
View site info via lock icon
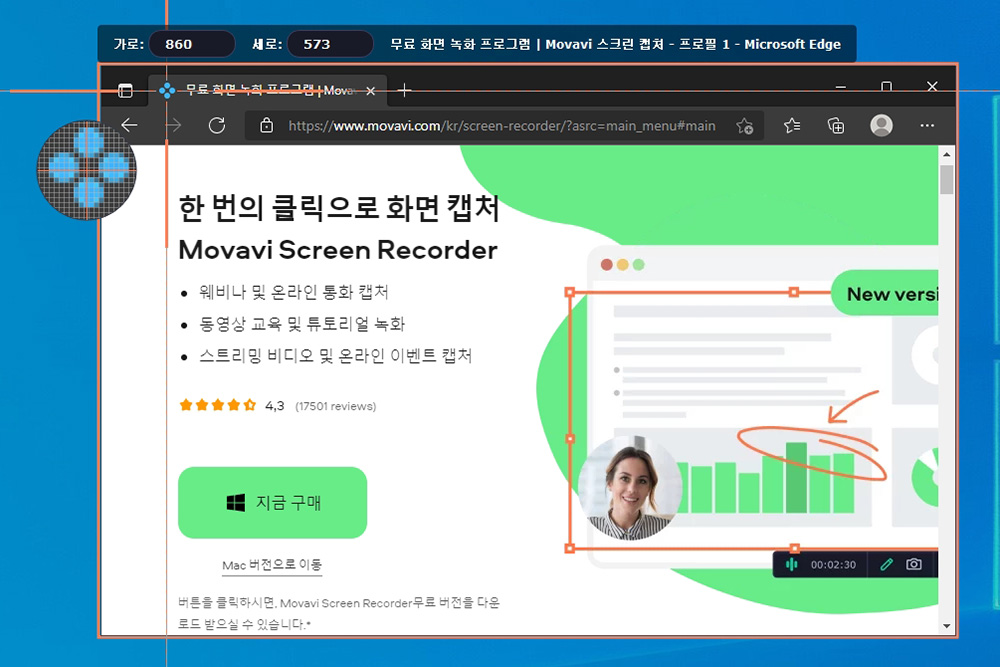(267, 126)
